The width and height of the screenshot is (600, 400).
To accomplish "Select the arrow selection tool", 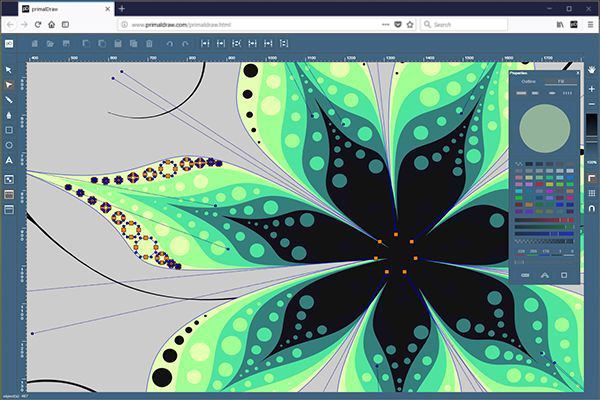I will (9, 70).
